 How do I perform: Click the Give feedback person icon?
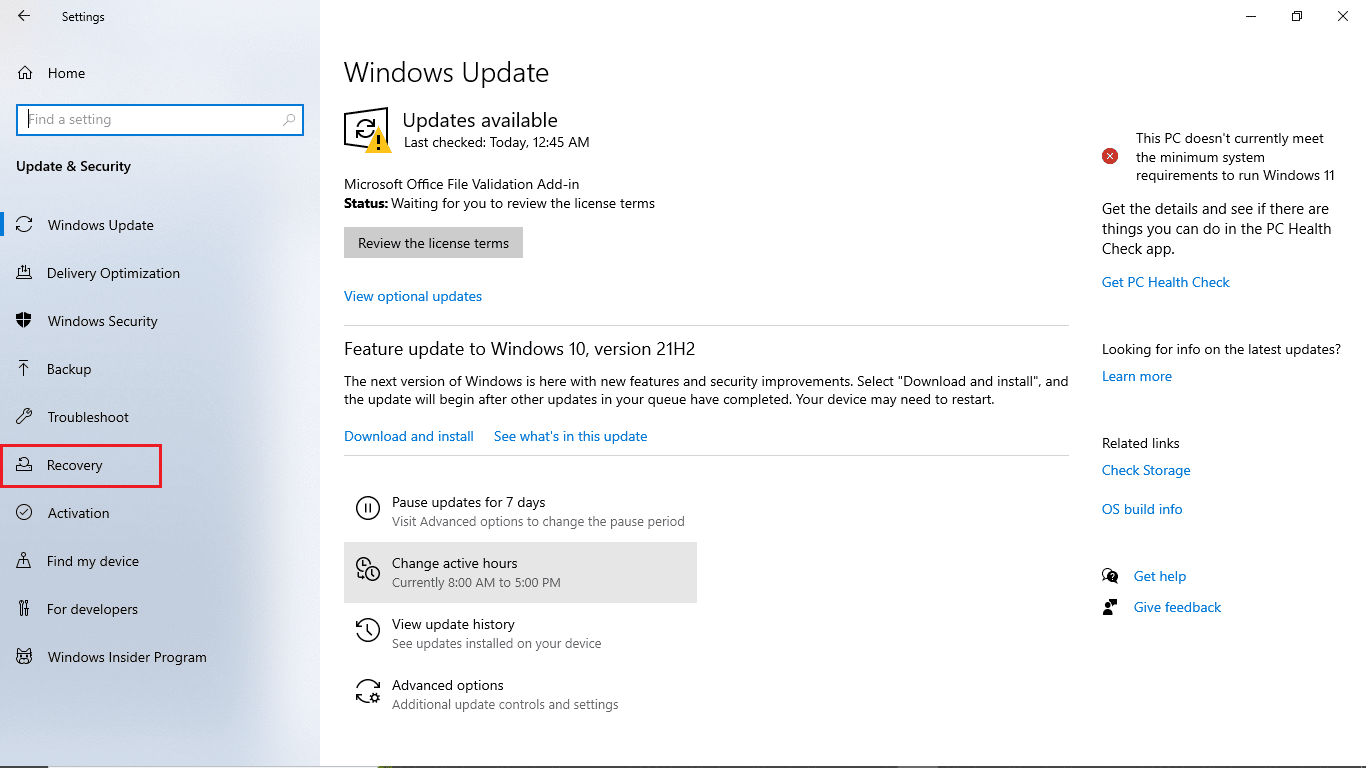click(1110, 607)
